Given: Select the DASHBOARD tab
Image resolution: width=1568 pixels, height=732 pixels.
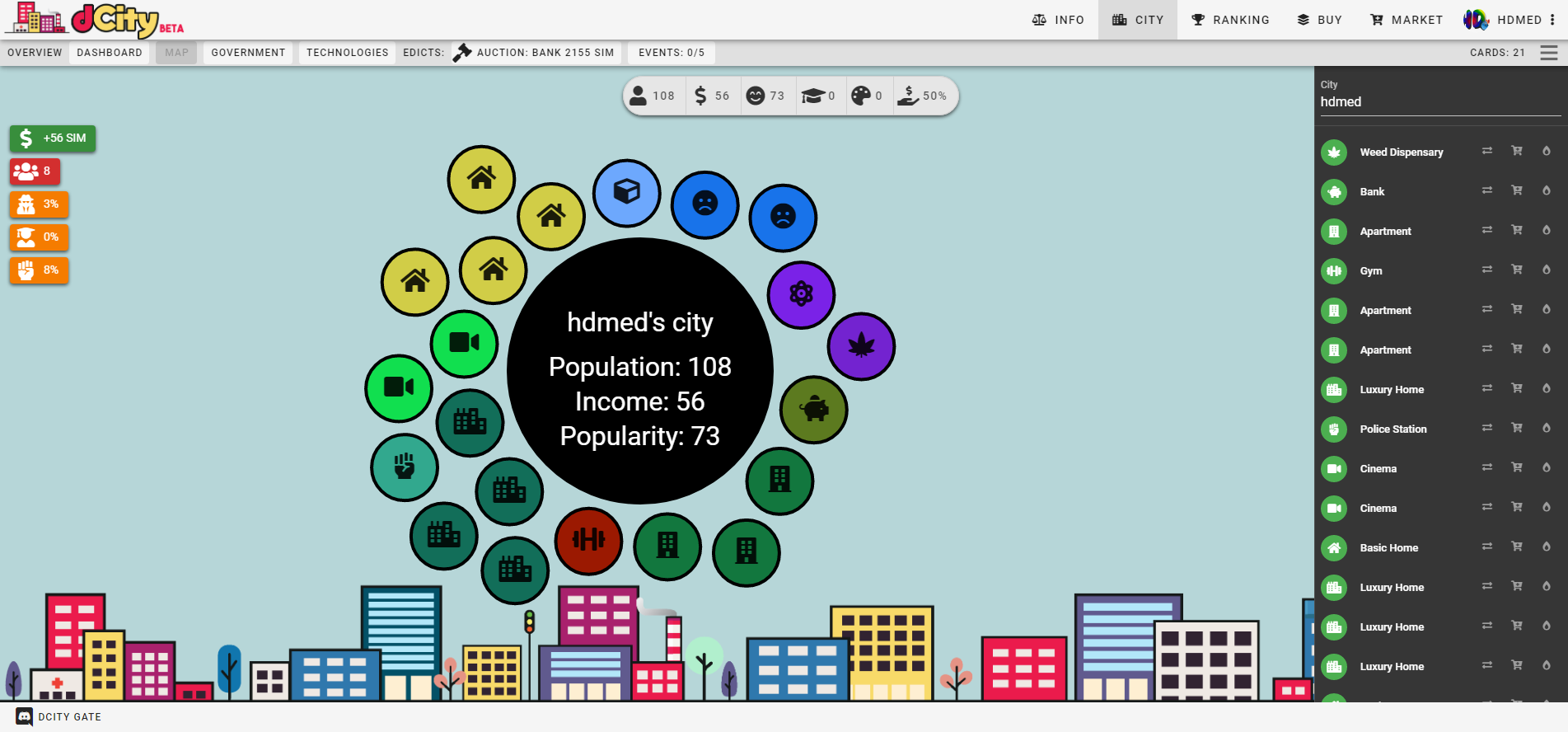Looking at the screenshot, I should pos(110,53).
